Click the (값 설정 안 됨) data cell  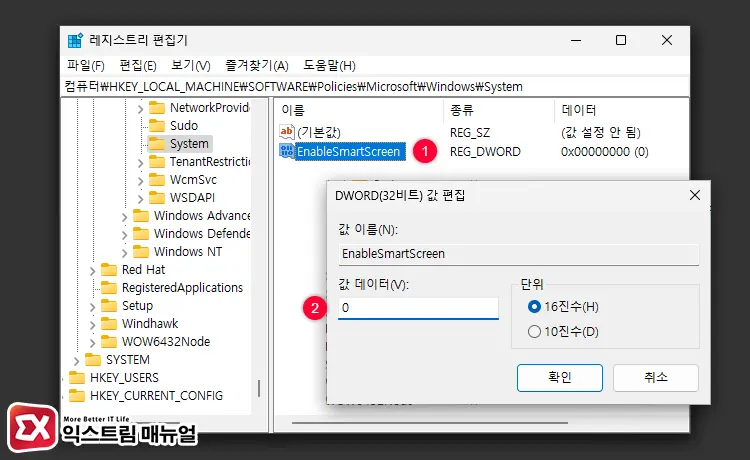[x=600, y=132]
